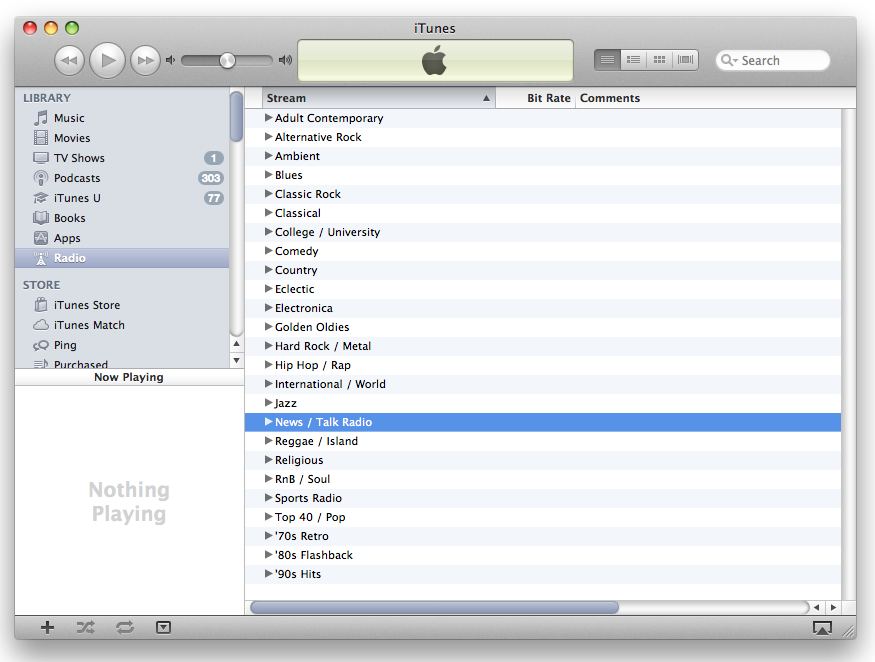The width and height of the screenshot is (875, 662).
Task: Switch to Cover Flow view
Action: coord(685,60)
